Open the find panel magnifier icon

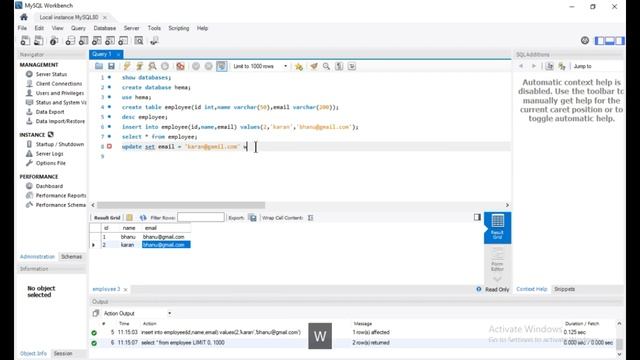[x=326, y=66]
